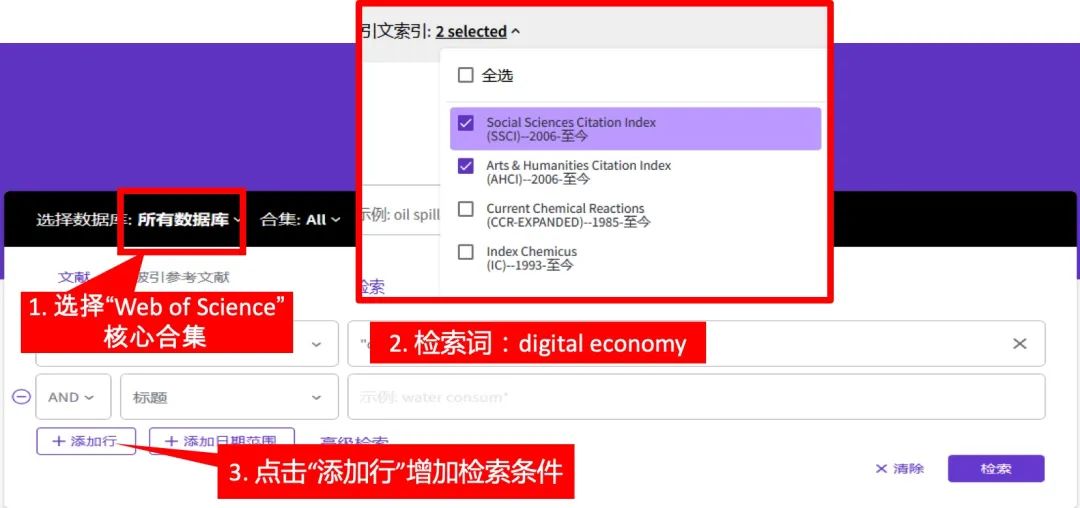The width and height of the screenshot is (1080, 508).
Task: Switch to the 被引参考文献 tab
Action: point(183,277)
